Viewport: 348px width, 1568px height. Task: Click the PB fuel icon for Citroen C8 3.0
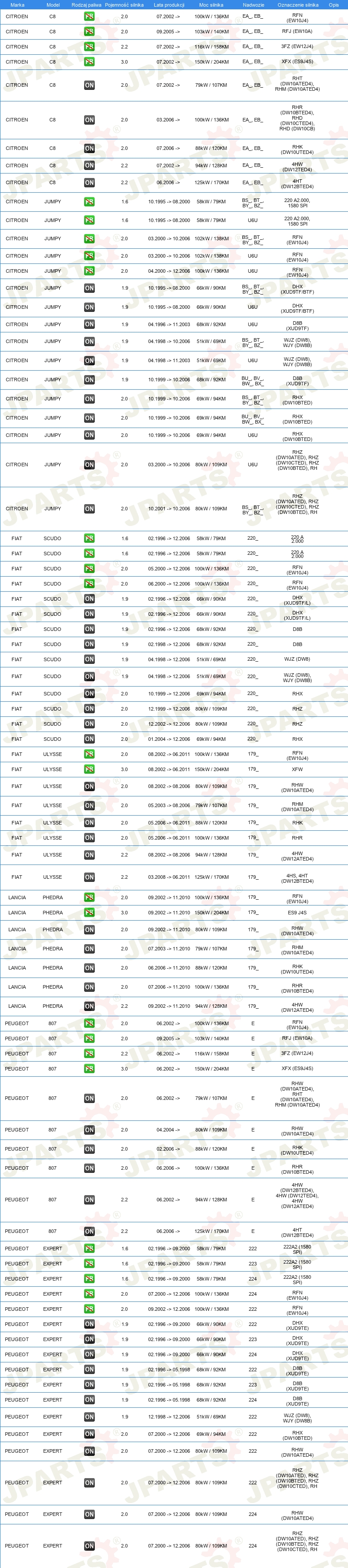click(x=89, y=61)
